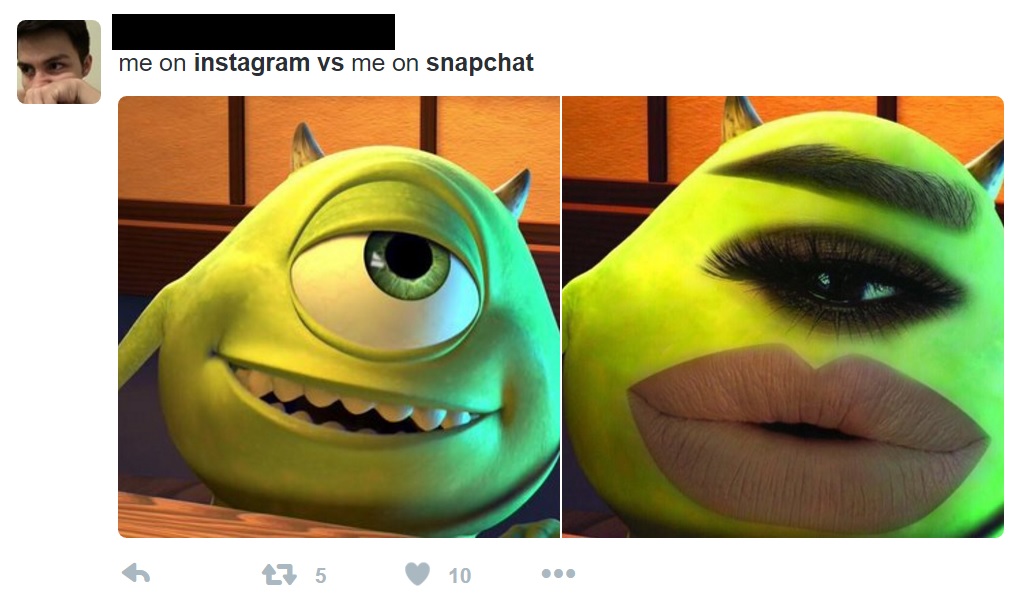Click Mike's green eye in left image
This screenshot has height=601, width=1019.
tap(407, 262)
